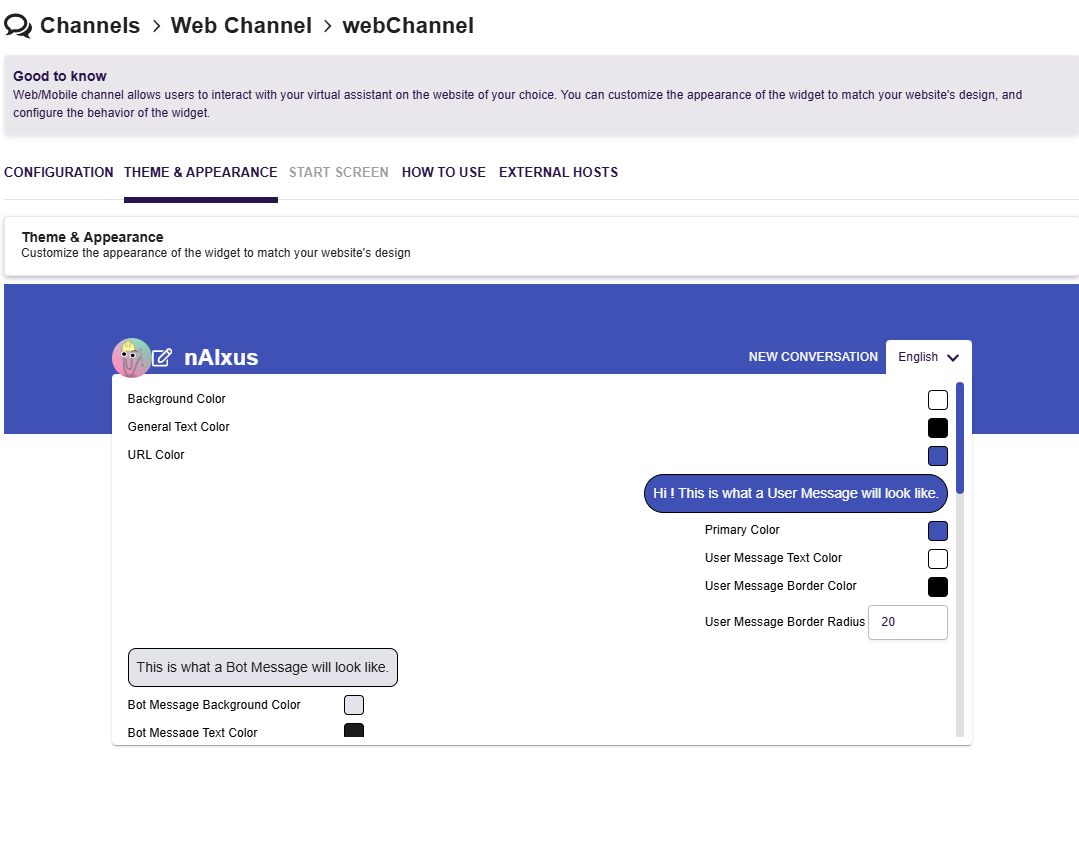Open the English language dropdown

coord(928,357)
